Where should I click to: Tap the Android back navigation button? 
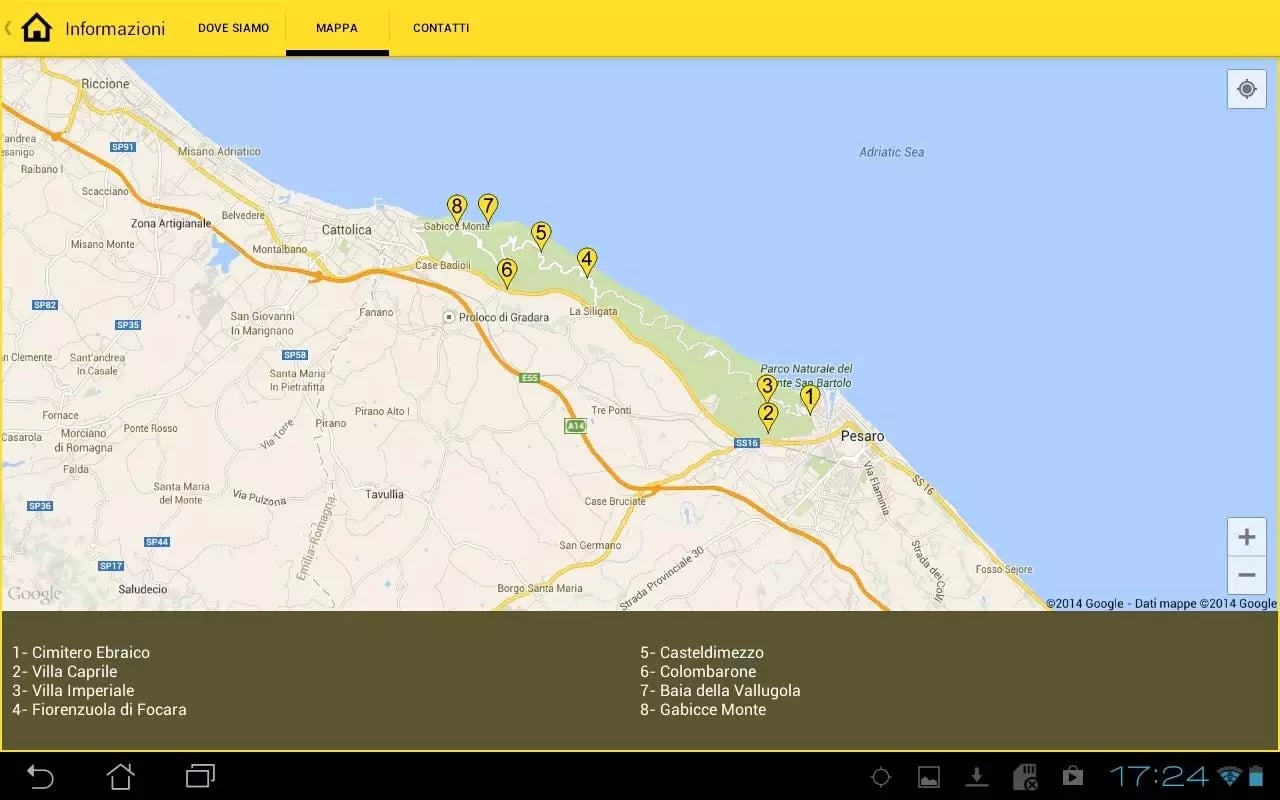tap(40, 776)
